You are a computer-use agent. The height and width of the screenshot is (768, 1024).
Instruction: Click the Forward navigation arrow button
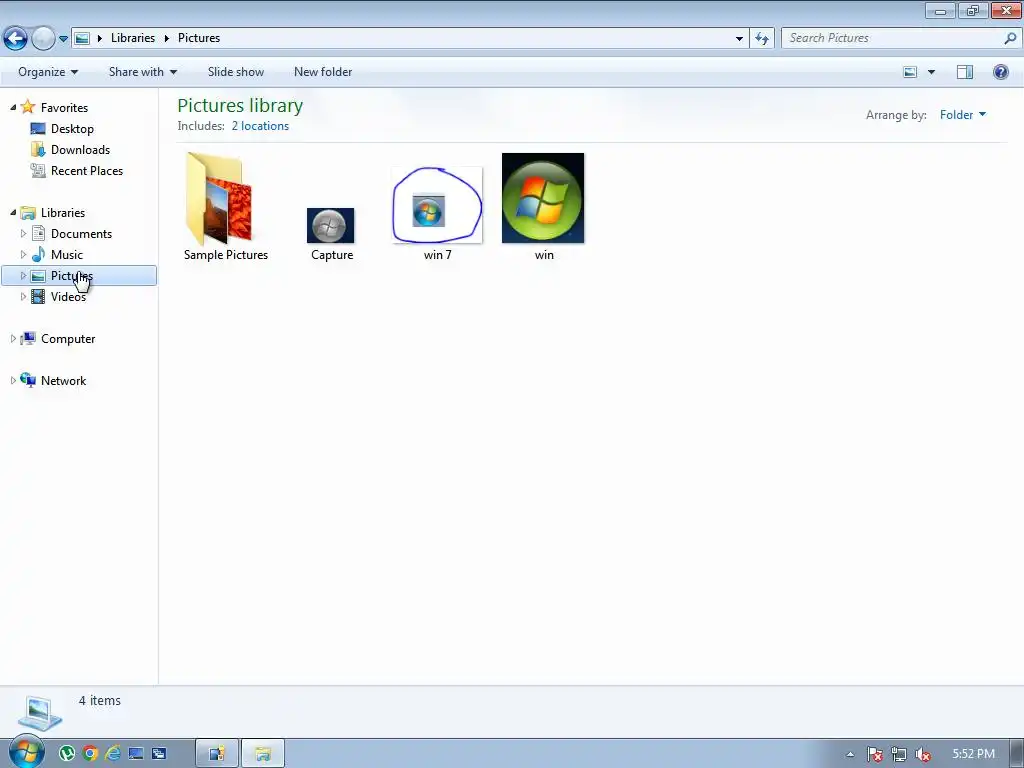(43, 38)
